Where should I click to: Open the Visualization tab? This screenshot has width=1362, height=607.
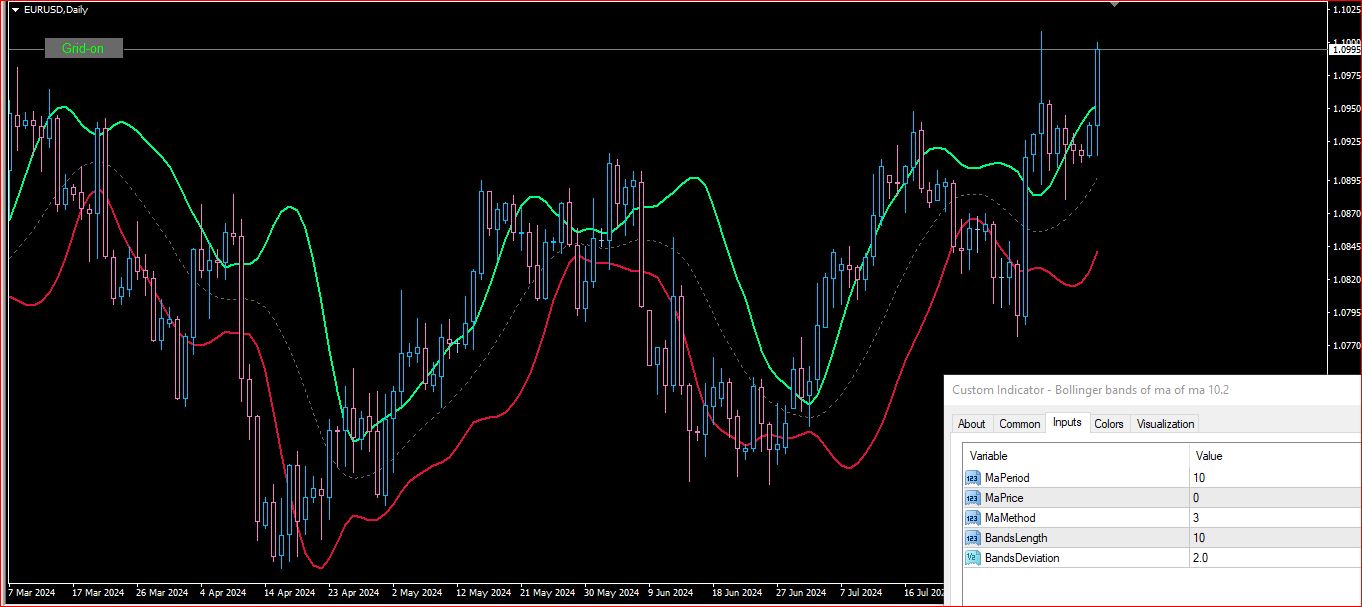(1165, 424)
